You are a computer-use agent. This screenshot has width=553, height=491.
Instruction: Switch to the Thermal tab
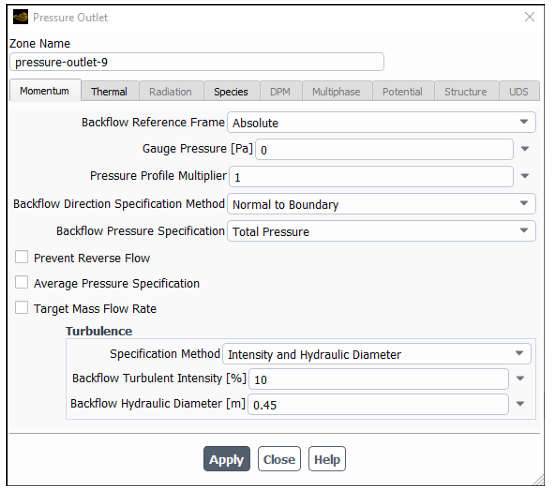coord(109,92)
